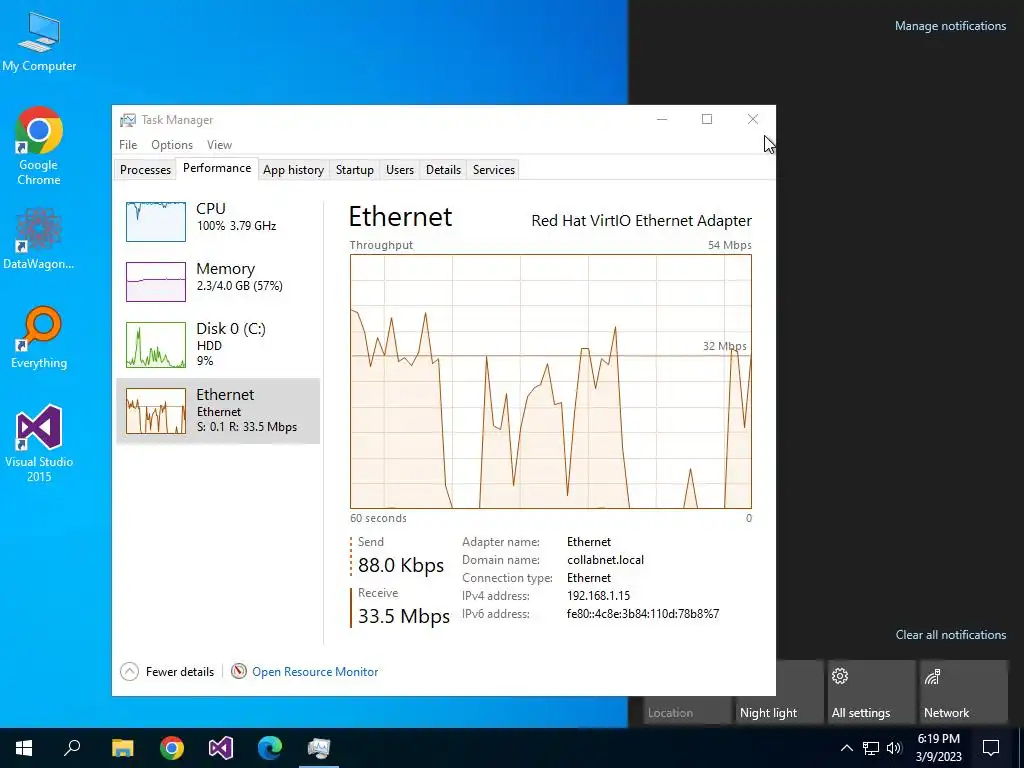Screen dimensions: 1024x768
Task: Click Task Manager title bar icon
Action: [128, 120]
